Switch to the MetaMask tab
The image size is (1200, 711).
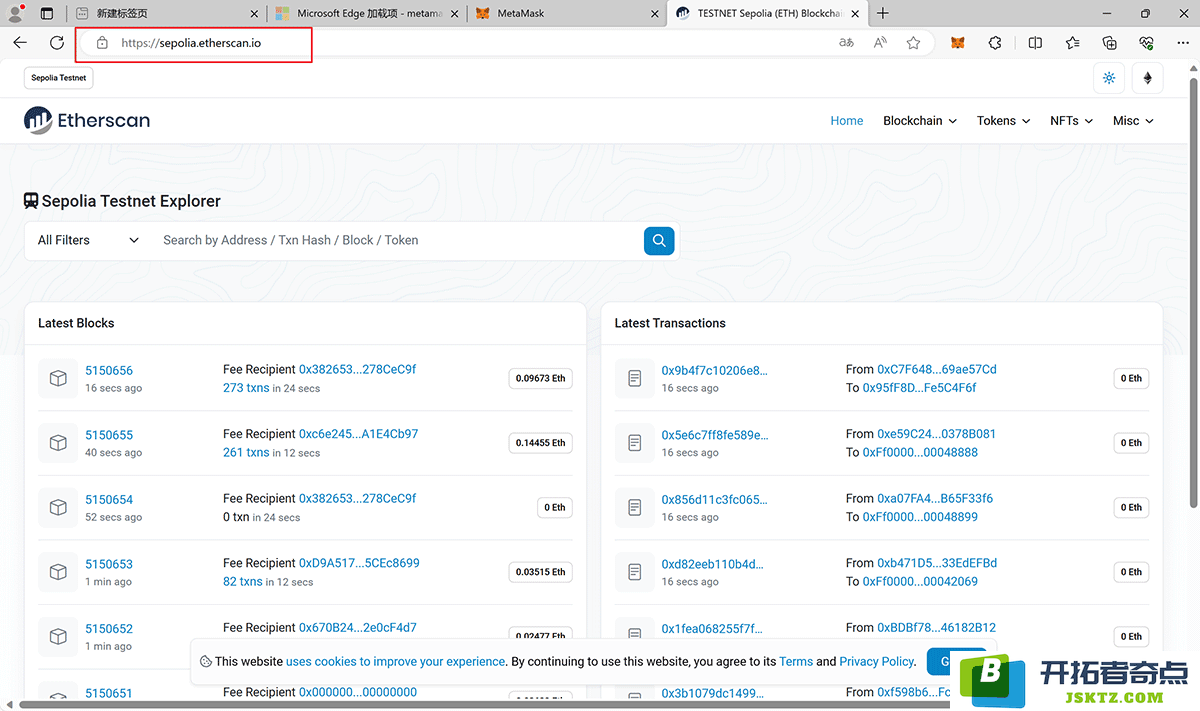click(565, 14)
